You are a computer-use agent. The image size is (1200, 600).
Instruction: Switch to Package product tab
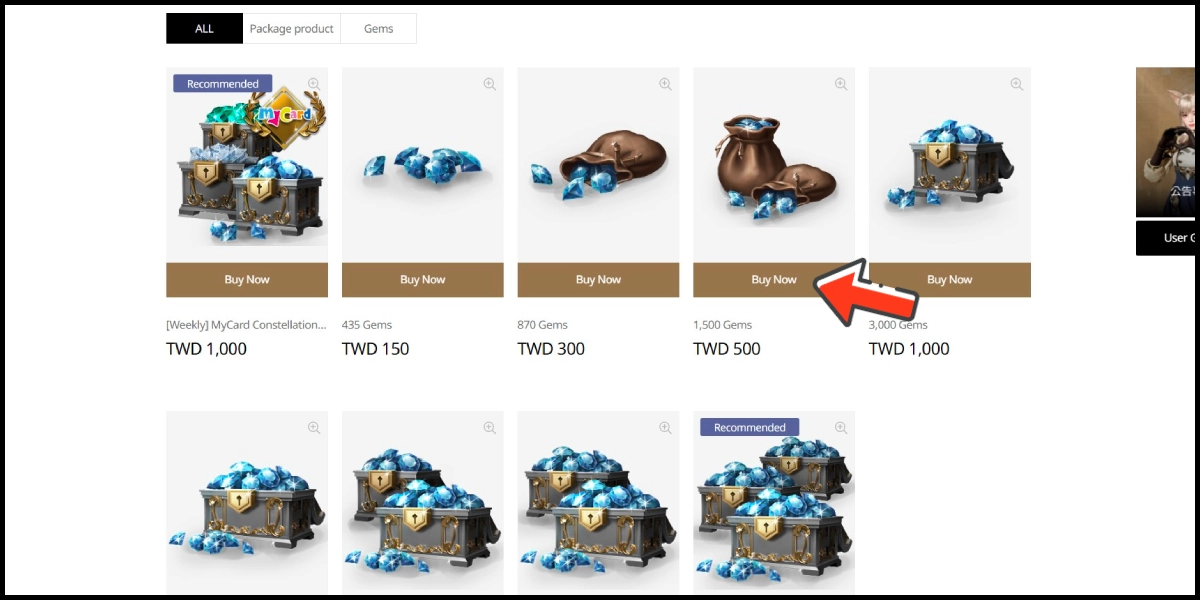292,28
